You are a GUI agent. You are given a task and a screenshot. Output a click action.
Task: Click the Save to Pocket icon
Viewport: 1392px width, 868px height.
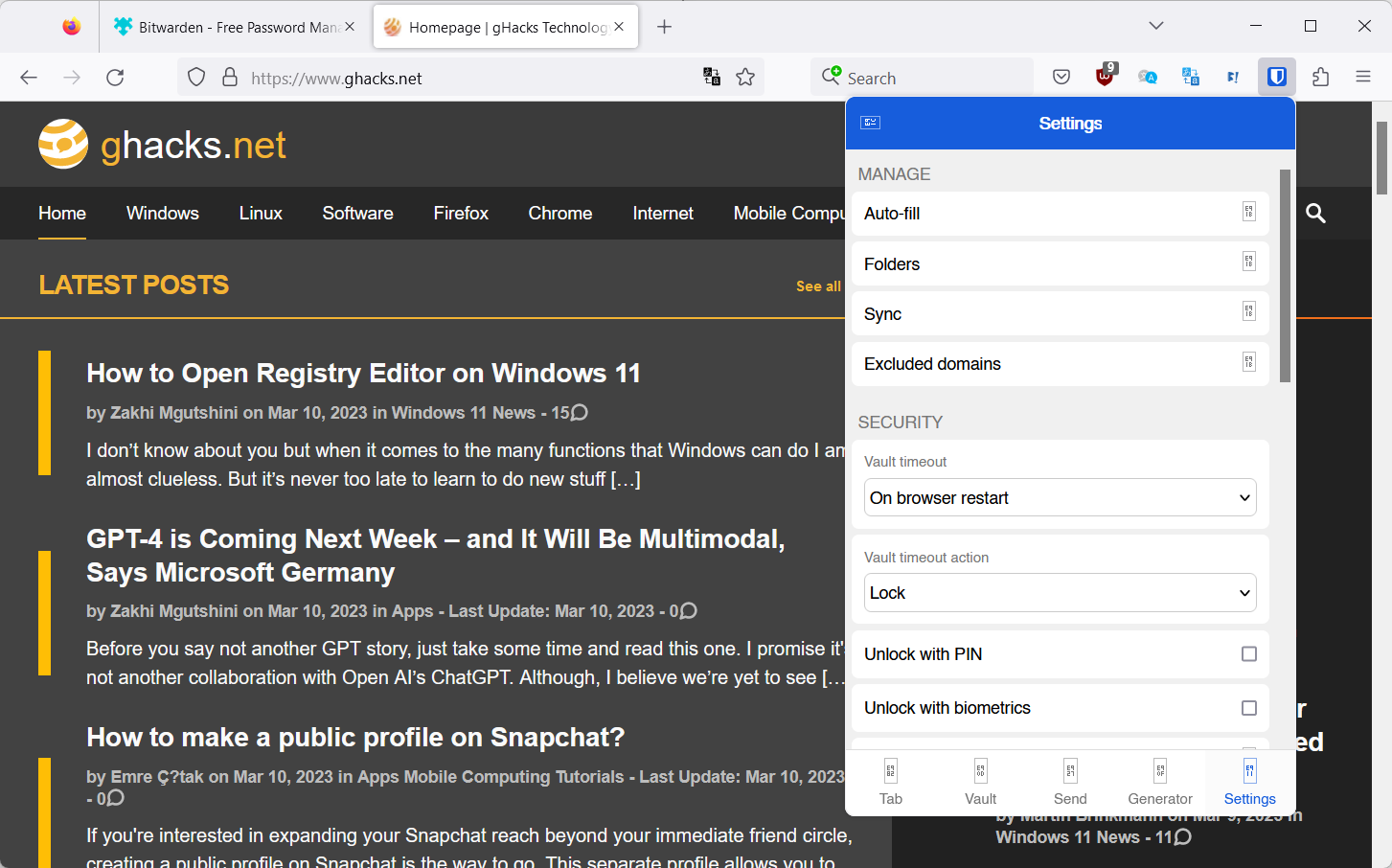pos(1061,78)
